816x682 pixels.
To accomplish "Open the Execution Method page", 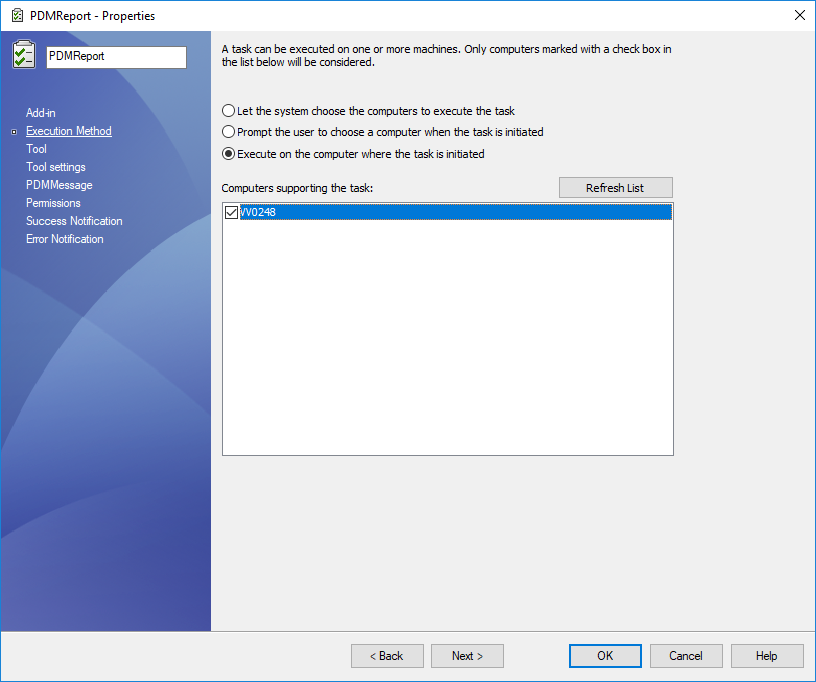I will (69, 131).
